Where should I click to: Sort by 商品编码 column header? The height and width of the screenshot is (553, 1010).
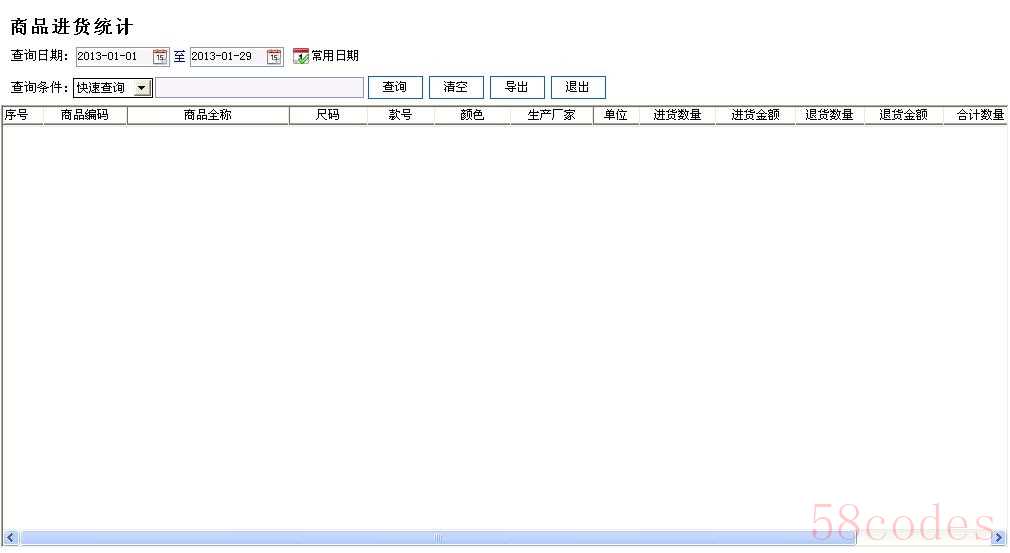[x=85, y=115]
